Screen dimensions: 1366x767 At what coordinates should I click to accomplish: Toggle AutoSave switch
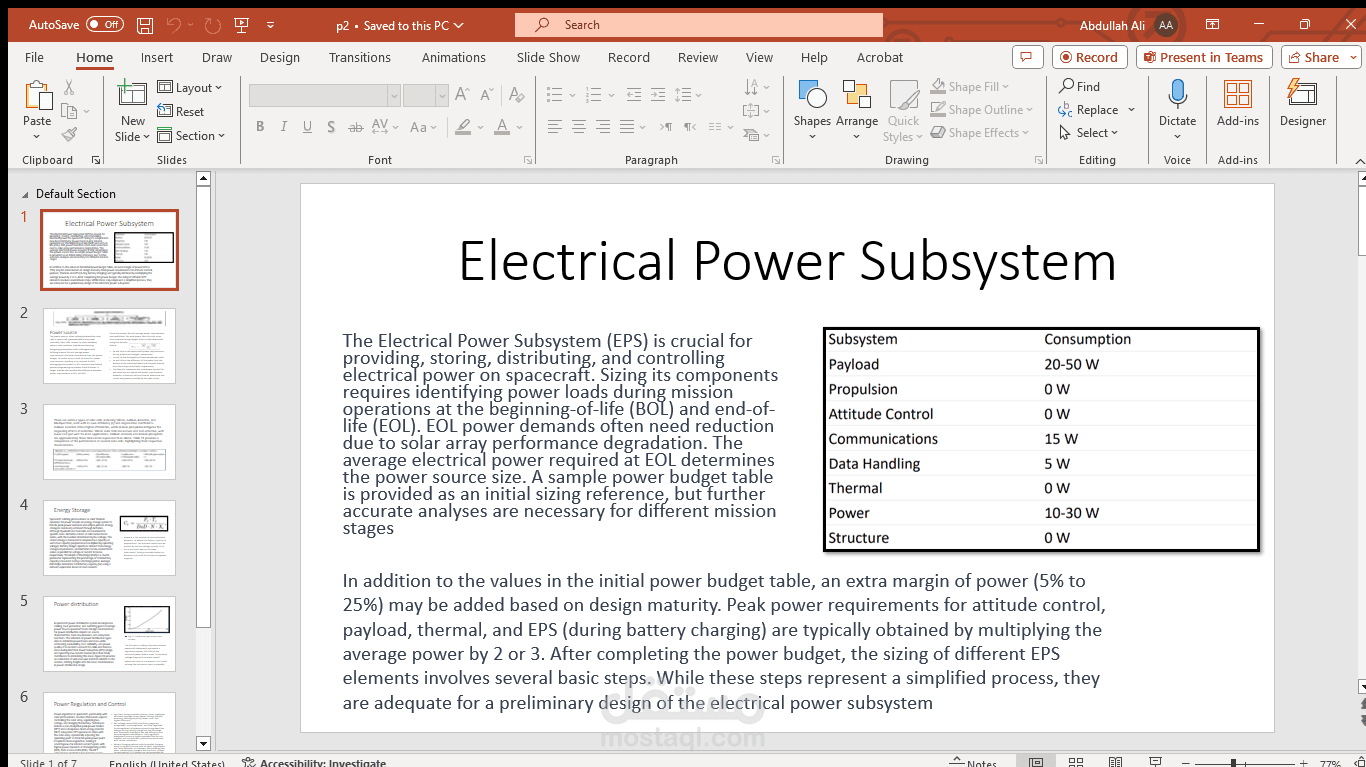pos(105,25)
